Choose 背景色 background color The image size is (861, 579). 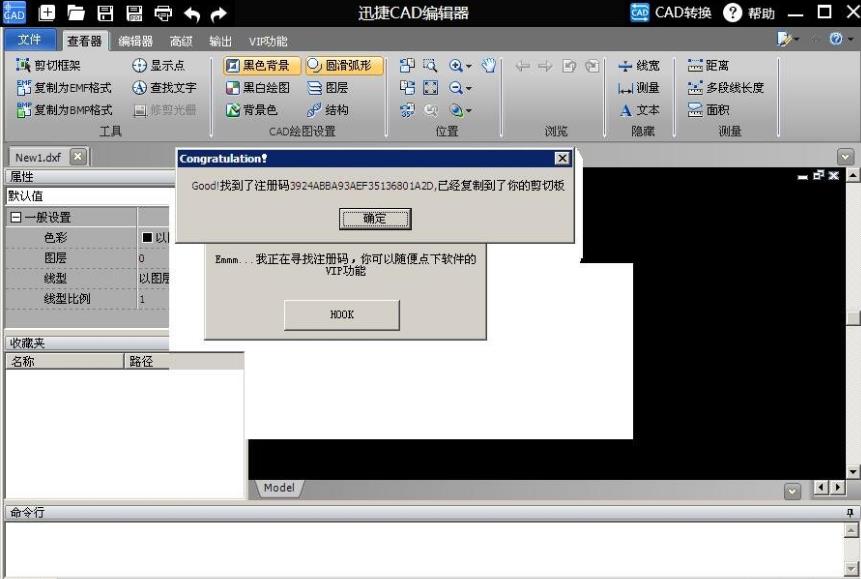[251, 110]
